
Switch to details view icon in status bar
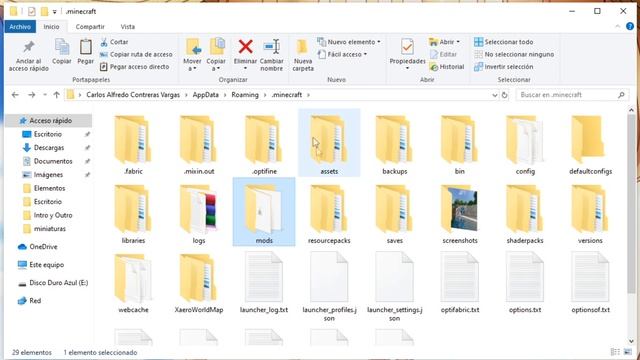(615, 352)
